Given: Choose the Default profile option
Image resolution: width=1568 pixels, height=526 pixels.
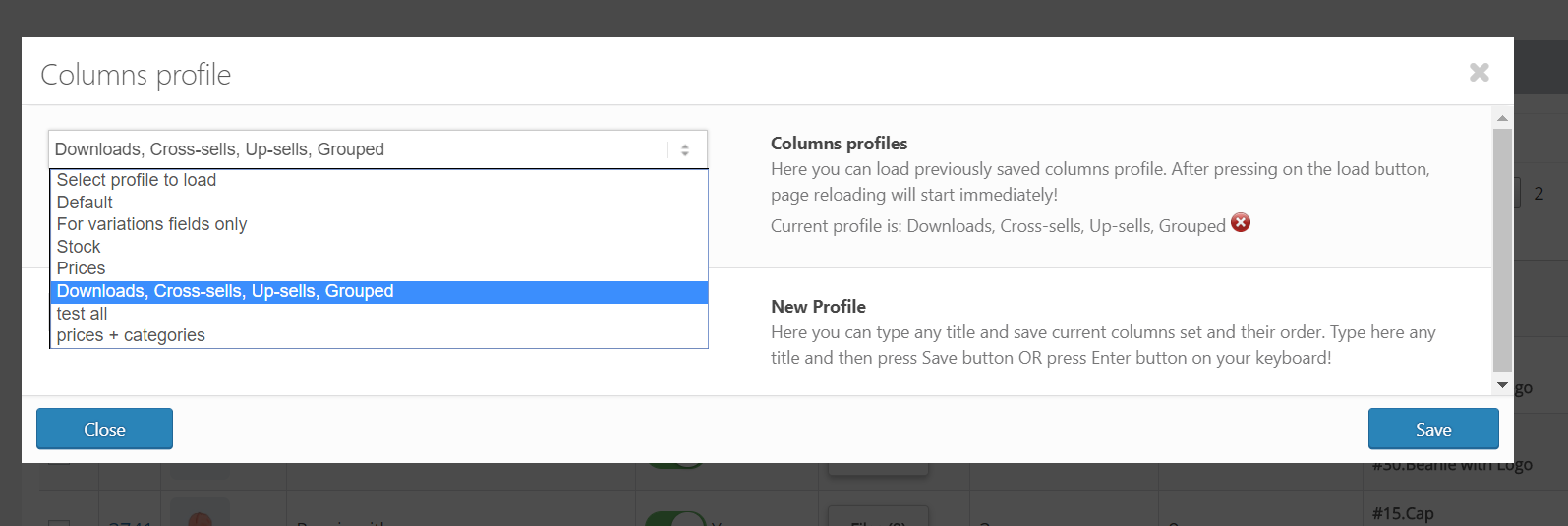Looking at the screenshot, I should (x=86, y=203).
